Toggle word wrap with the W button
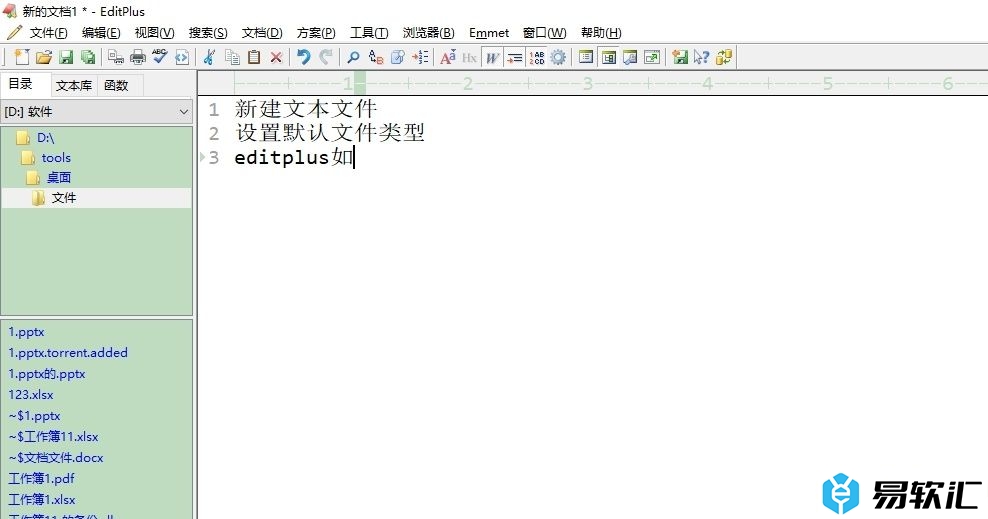This screenshot has height=519, width=988. 492,57
